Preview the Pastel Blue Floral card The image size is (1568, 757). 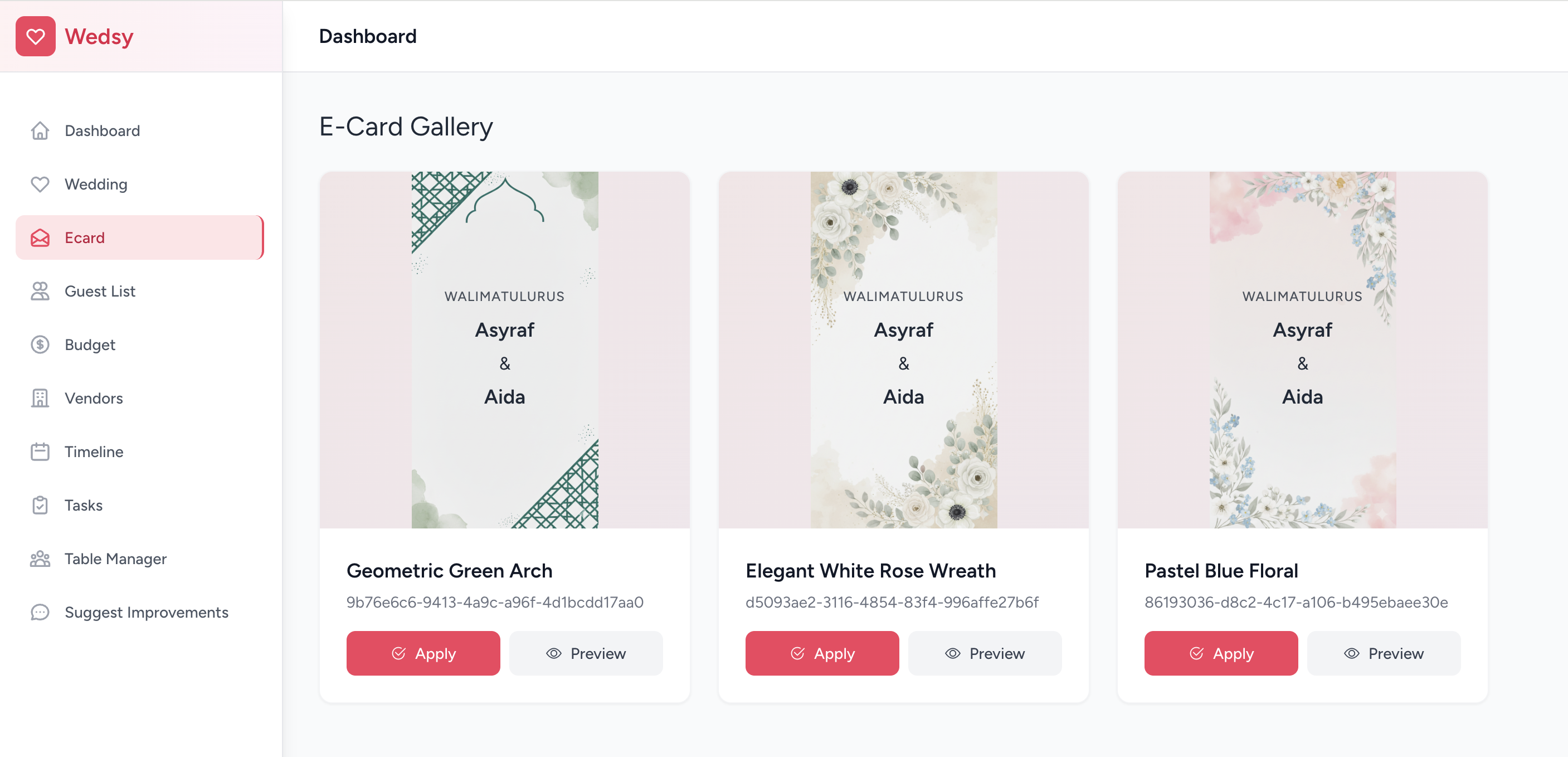tap(1383, 653)
